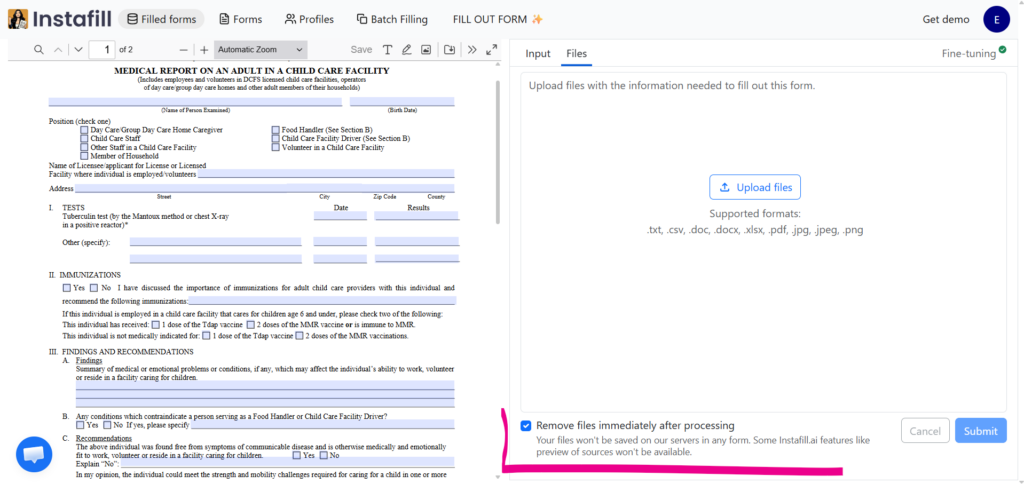Open the chat support bubble
The width and height of the screenshot is (1024, 484).
click(x=34, y=454)
